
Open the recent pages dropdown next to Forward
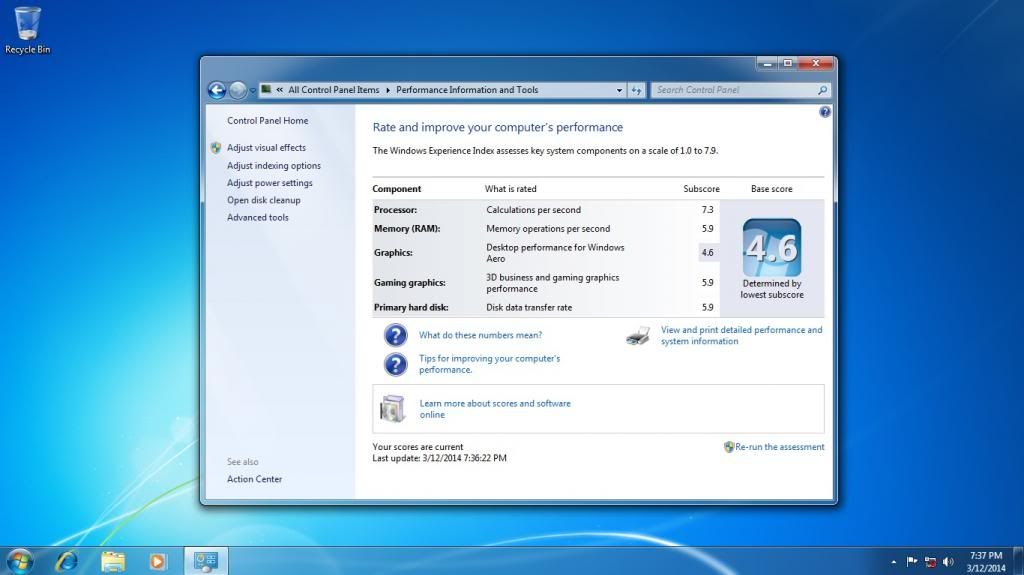pos(253,91)
